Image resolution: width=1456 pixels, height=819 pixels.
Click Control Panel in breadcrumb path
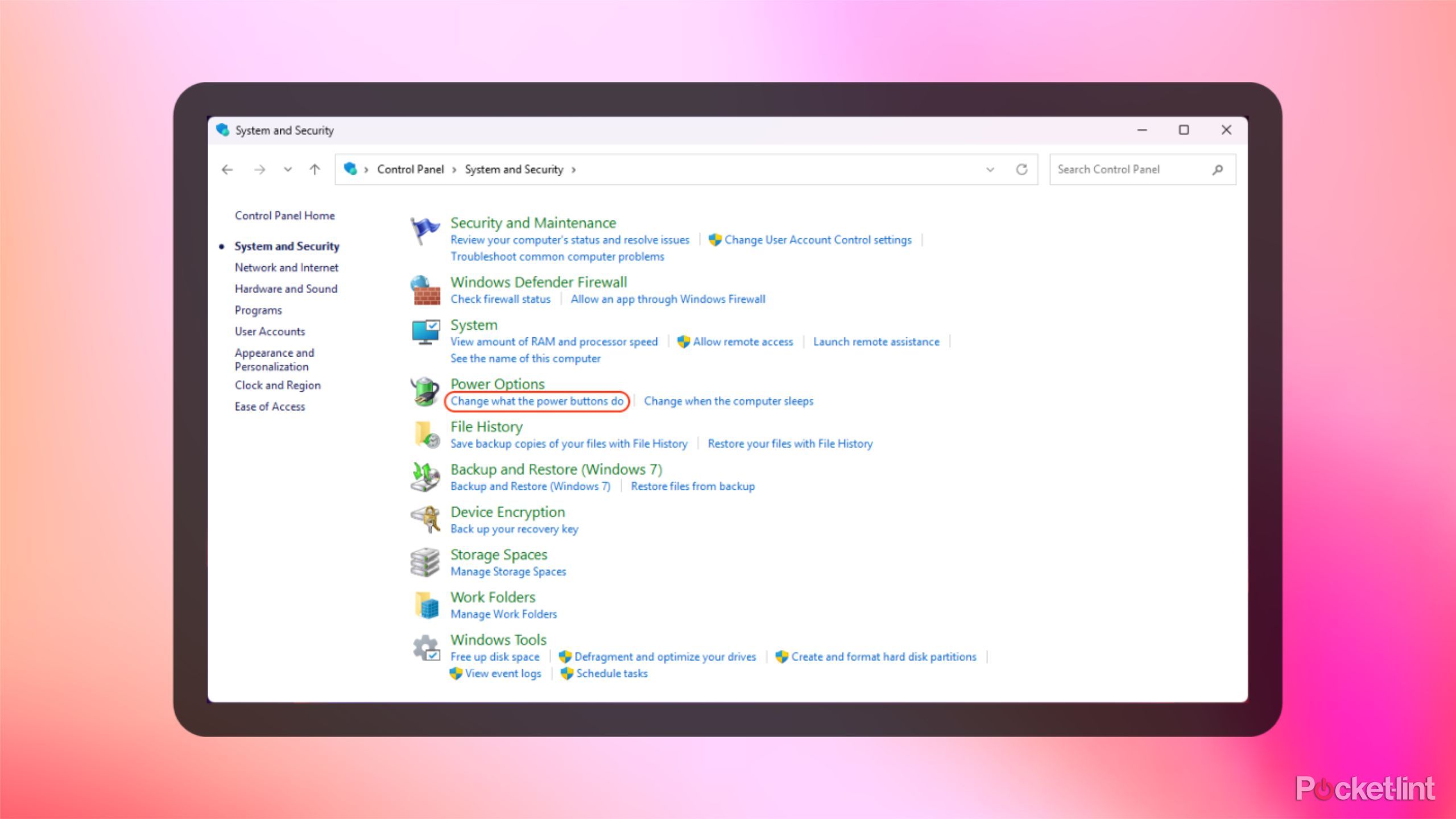(x=410, y=169)
